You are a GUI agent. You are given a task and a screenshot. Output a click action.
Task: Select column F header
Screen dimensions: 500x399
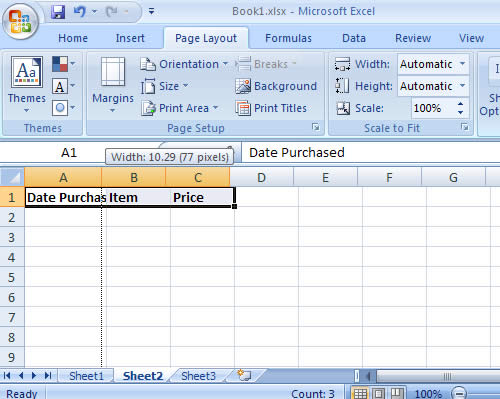coord(389,177)
